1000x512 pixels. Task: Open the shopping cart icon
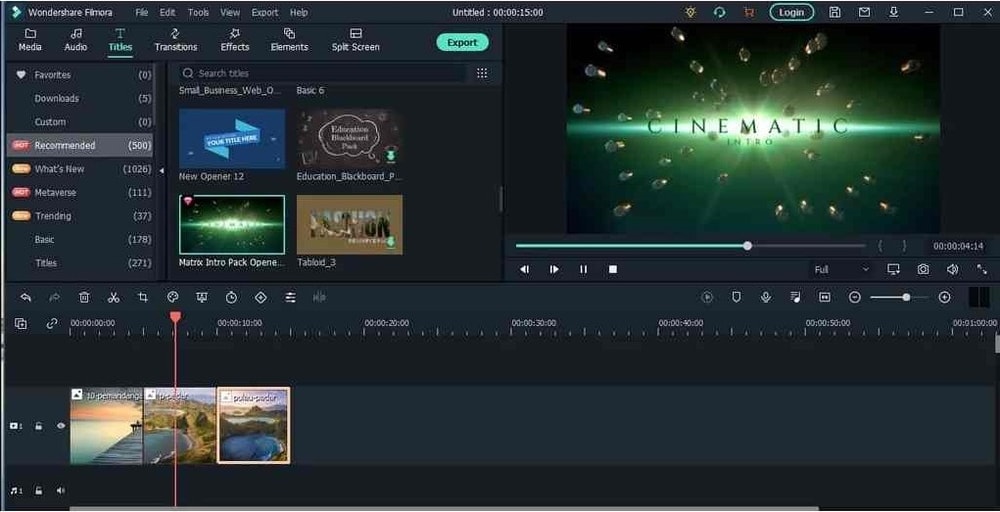tap(748, 12)
